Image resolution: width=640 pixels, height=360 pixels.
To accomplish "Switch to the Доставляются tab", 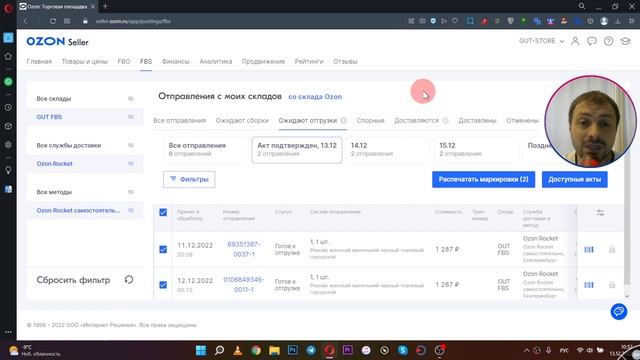I will 416,120.
